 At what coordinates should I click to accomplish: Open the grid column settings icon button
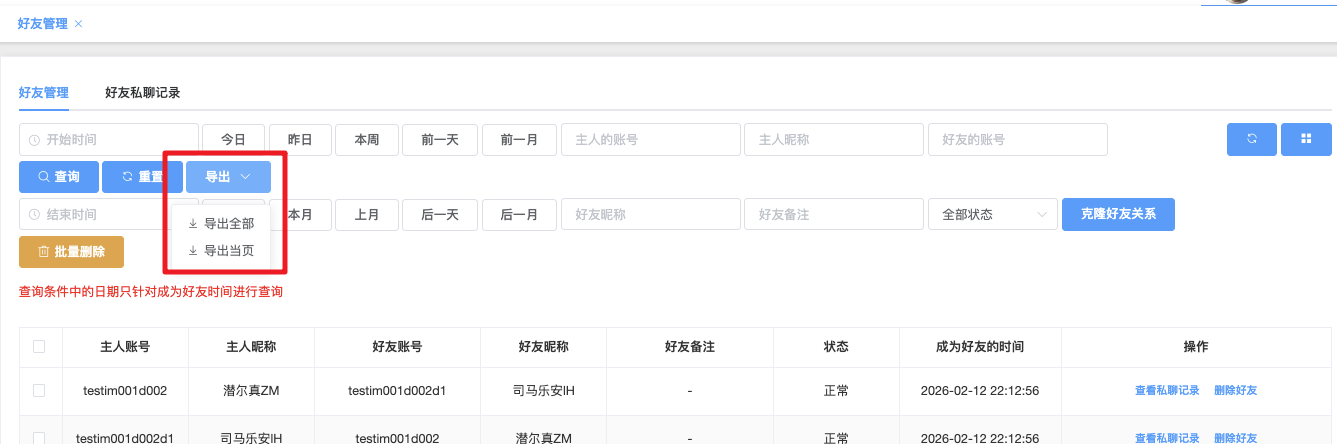pyautogui.click(x=1305, y=139)
